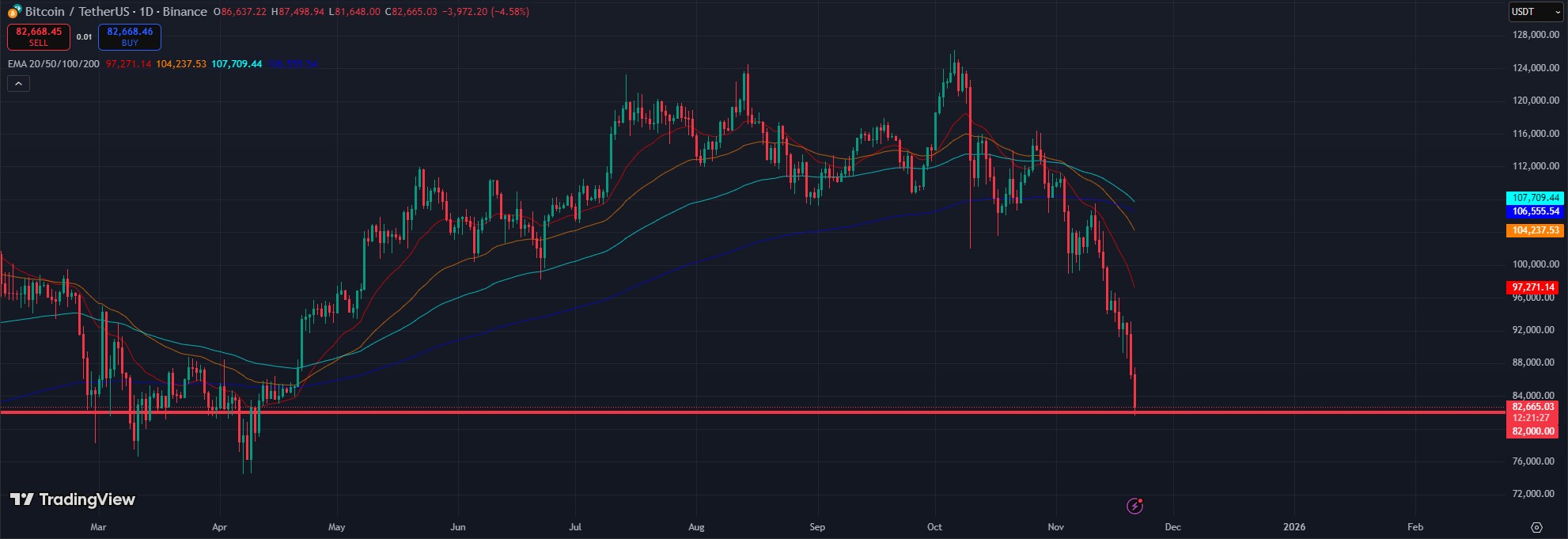Click 124,000.00 on the price axis

1536,68
